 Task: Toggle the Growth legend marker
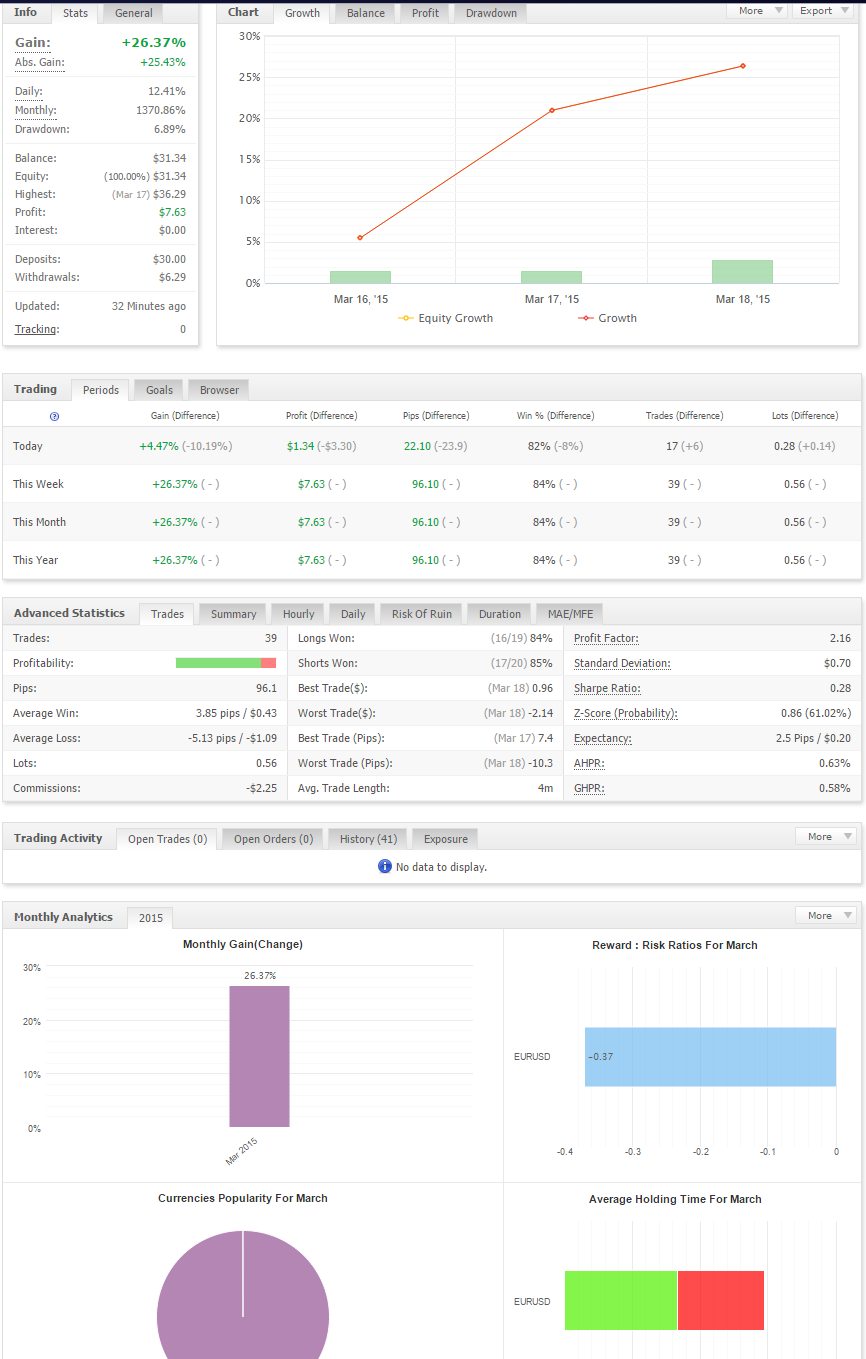point(585,318)
